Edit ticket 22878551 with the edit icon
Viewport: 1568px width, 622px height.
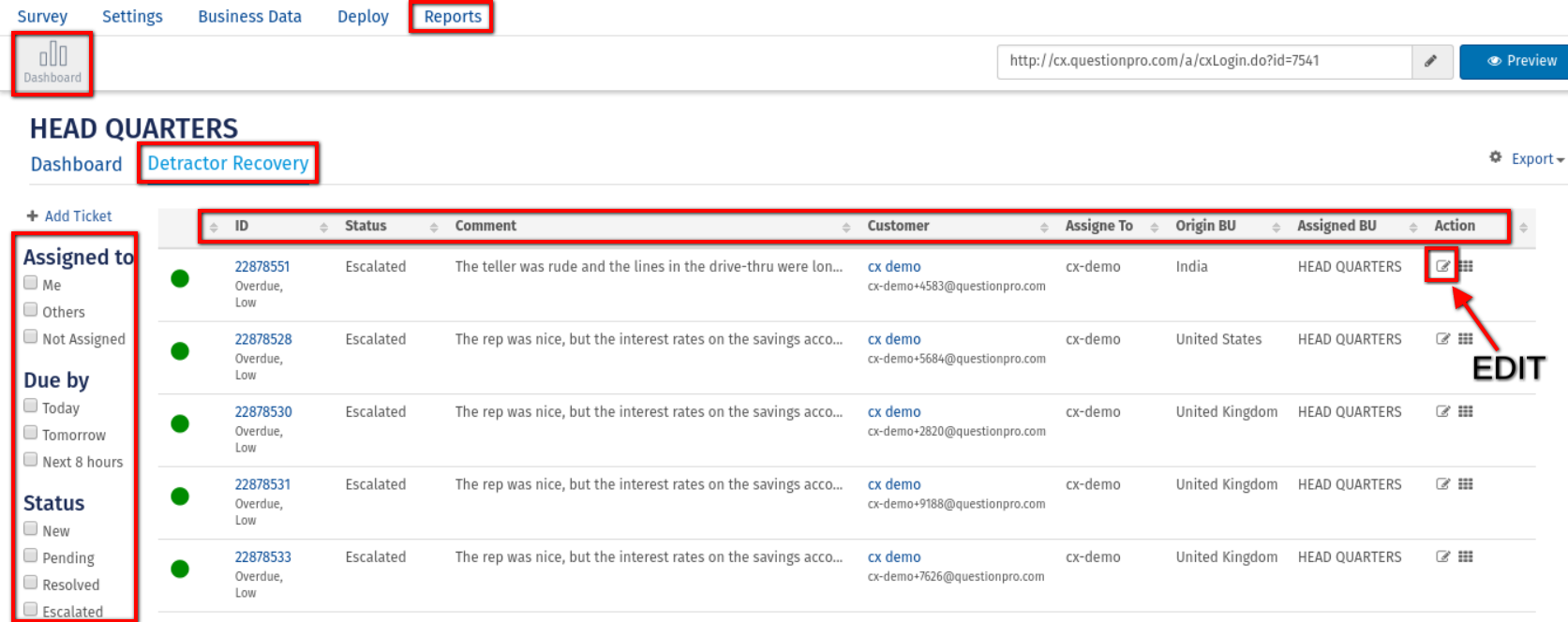(x=1442, y=266)
